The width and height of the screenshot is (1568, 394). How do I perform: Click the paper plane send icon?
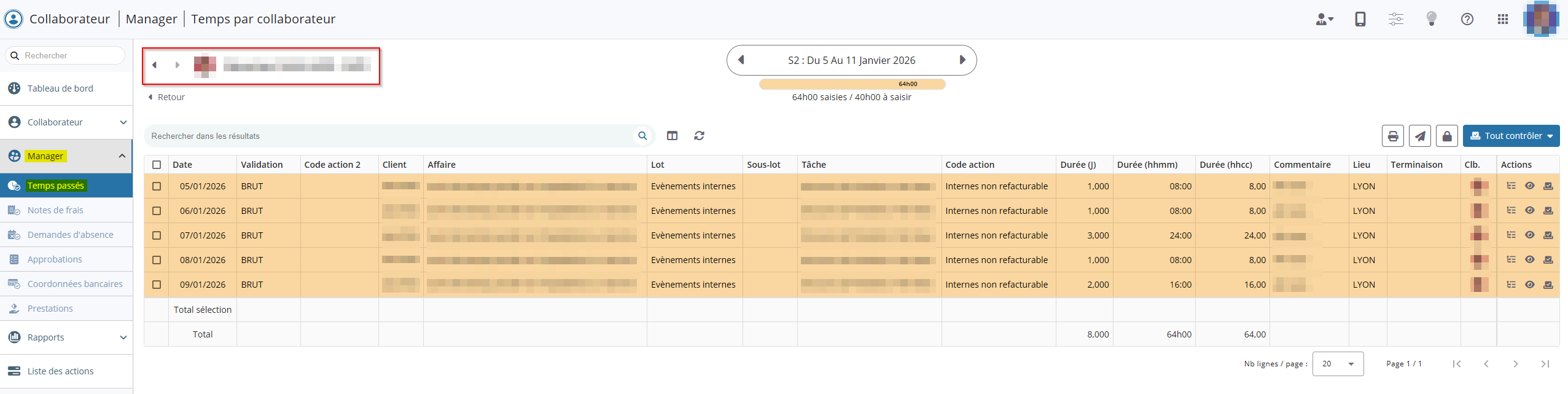click(x=1420, y=136)
